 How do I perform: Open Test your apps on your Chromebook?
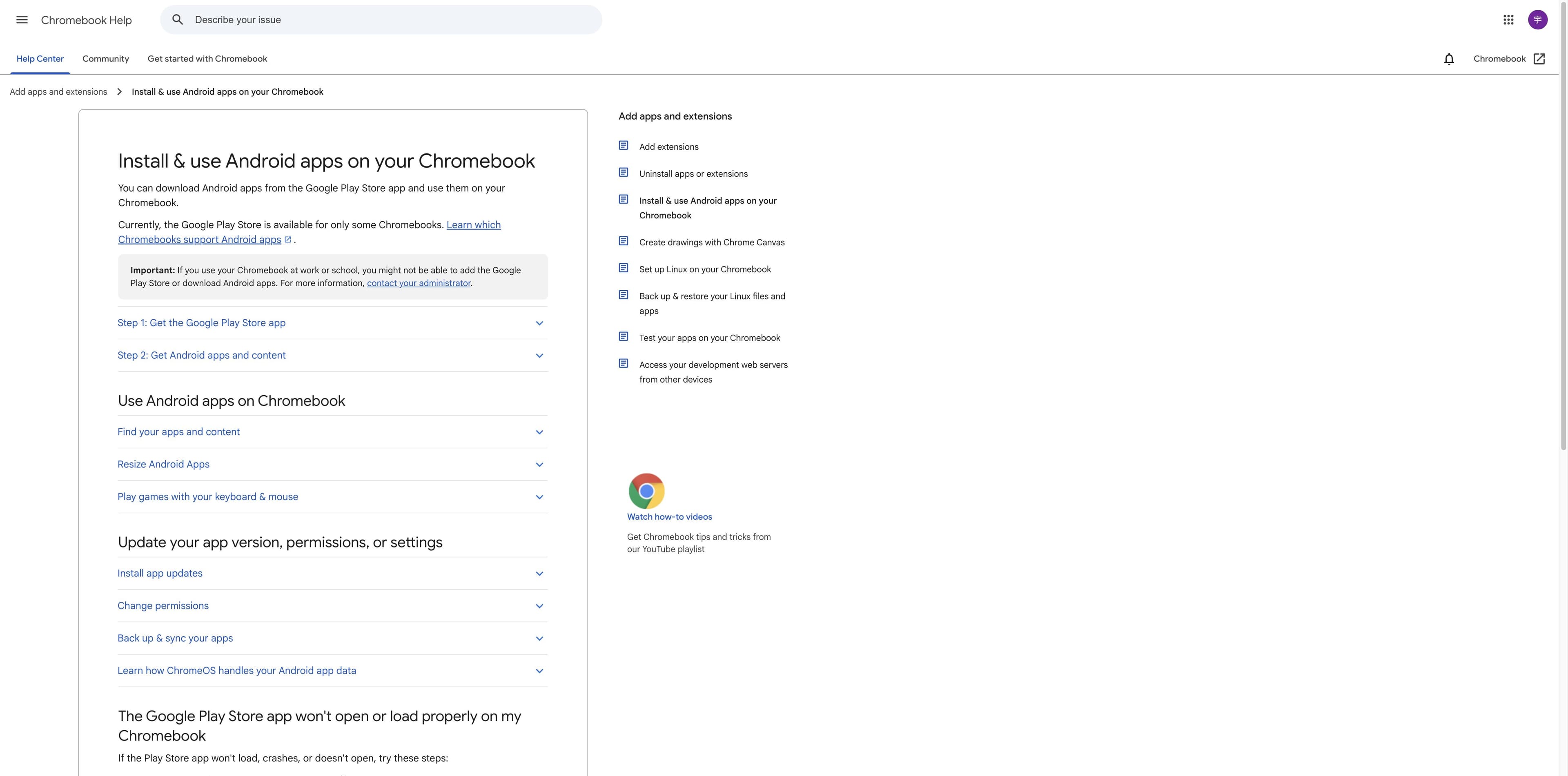click(x=710, y=338)
